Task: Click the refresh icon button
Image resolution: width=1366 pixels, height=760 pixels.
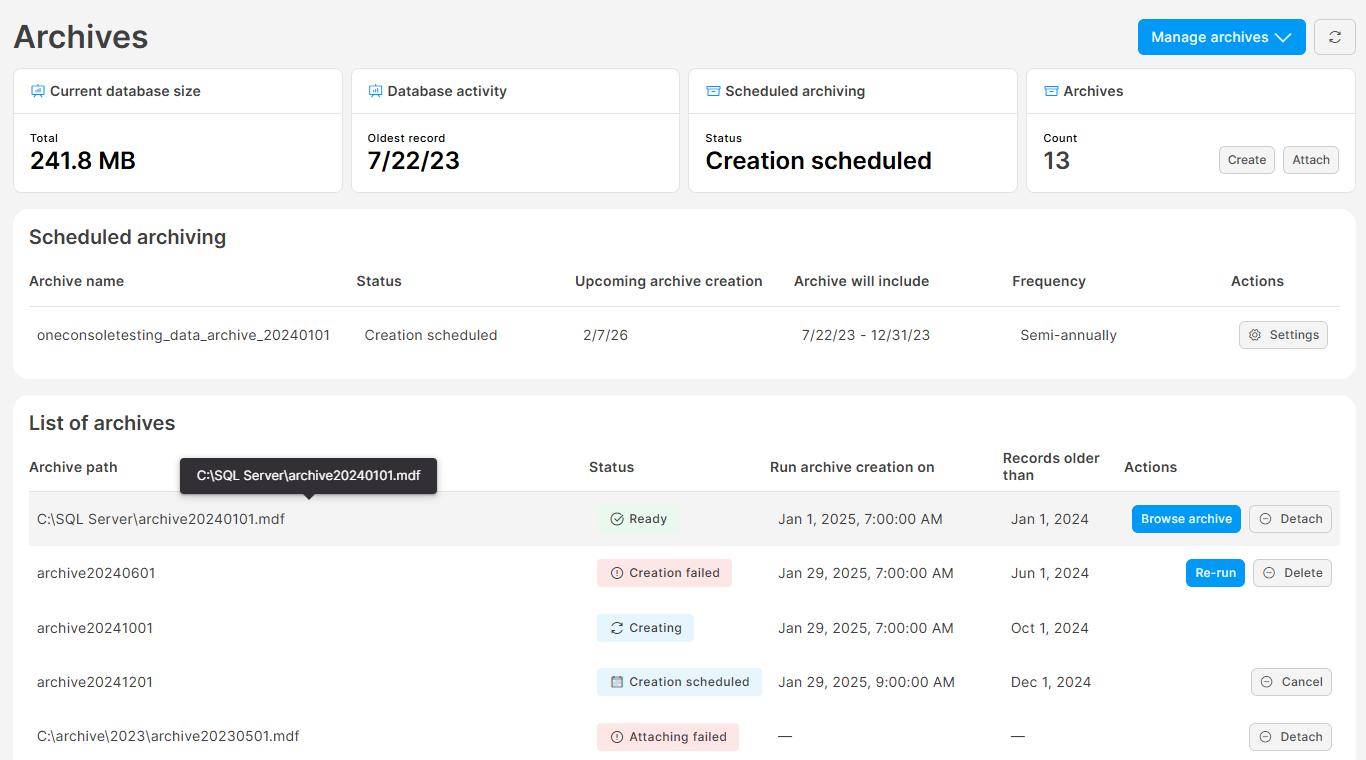Action: [1334, 37]
